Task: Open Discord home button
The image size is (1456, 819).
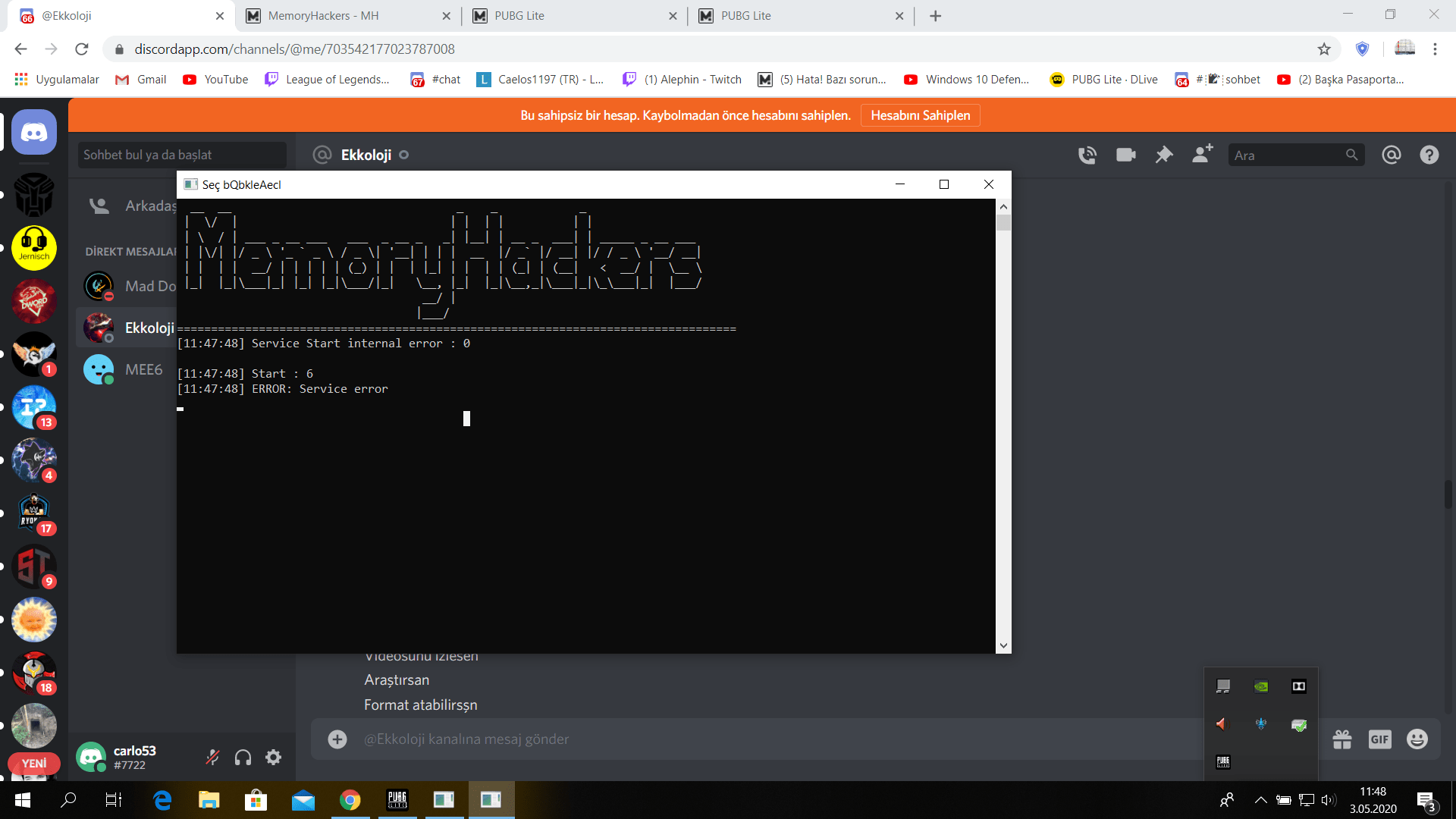Action: (34, 133)
